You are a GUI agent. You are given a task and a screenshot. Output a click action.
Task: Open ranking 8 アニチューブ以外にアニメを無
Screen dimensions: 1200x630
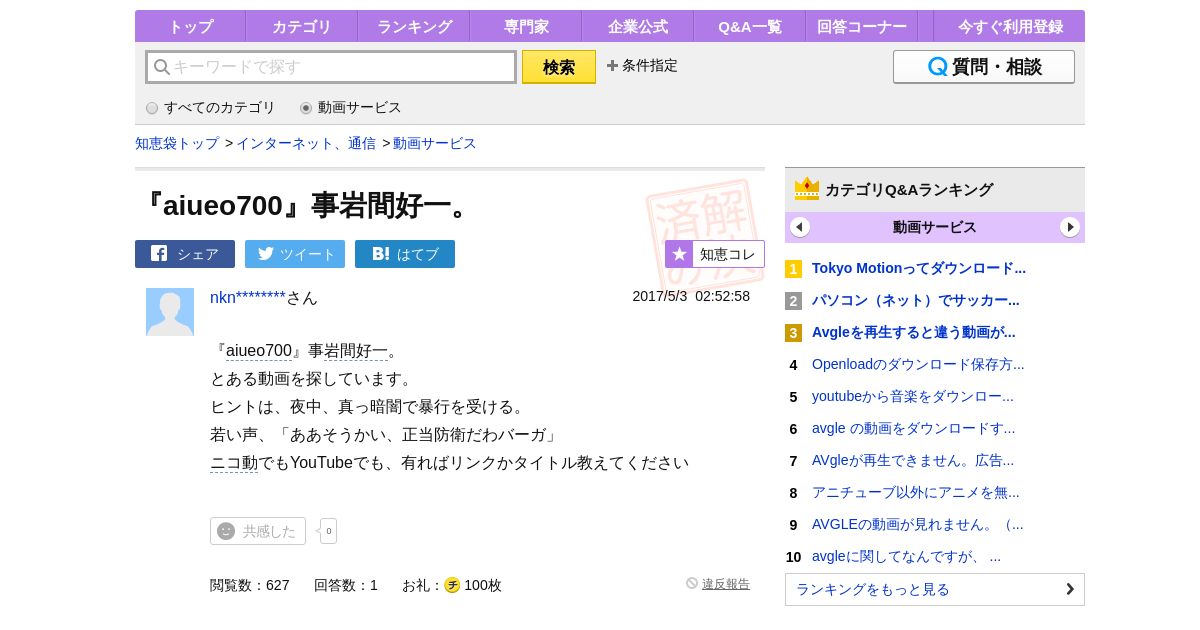point(916,492)
